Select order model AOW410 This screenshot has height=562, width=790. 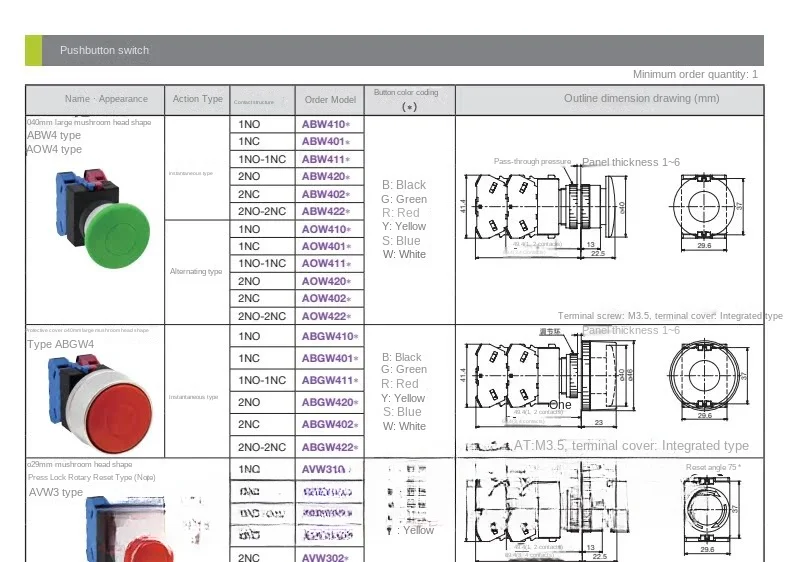(x=326, y=229)
